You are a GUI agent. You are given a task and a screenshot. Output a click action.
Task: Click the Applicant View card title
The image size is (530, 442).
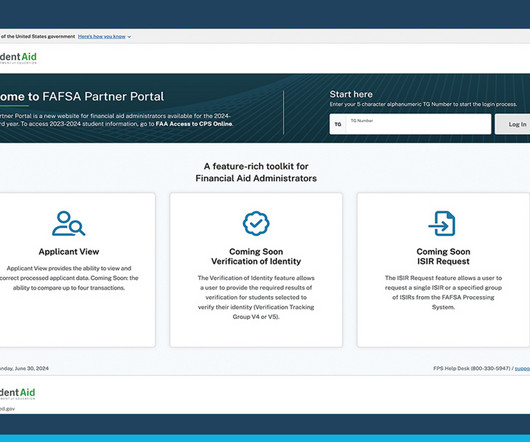(69, 252)
